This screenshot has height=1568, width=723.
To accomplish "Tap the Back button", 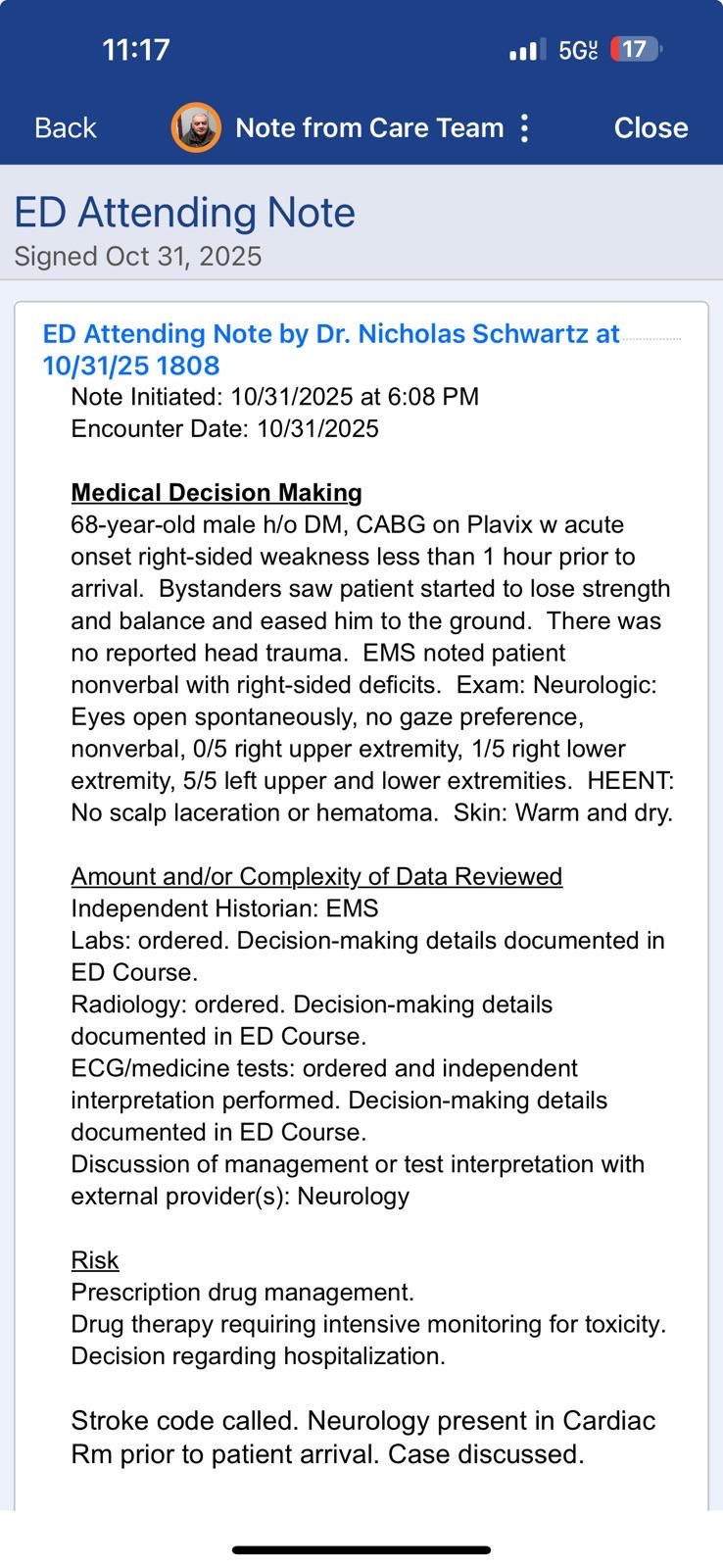I will tap(65, 127).
